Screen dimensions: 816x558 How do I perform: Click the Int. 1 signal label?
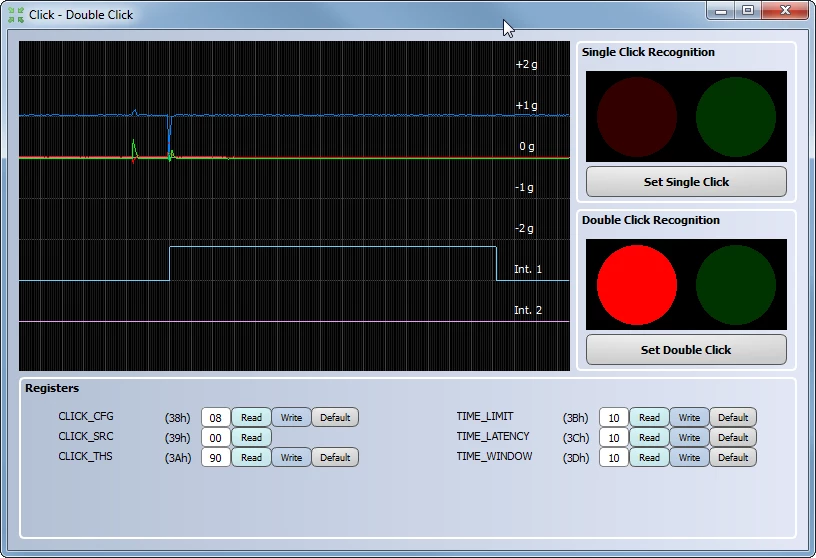pos(528,269)
